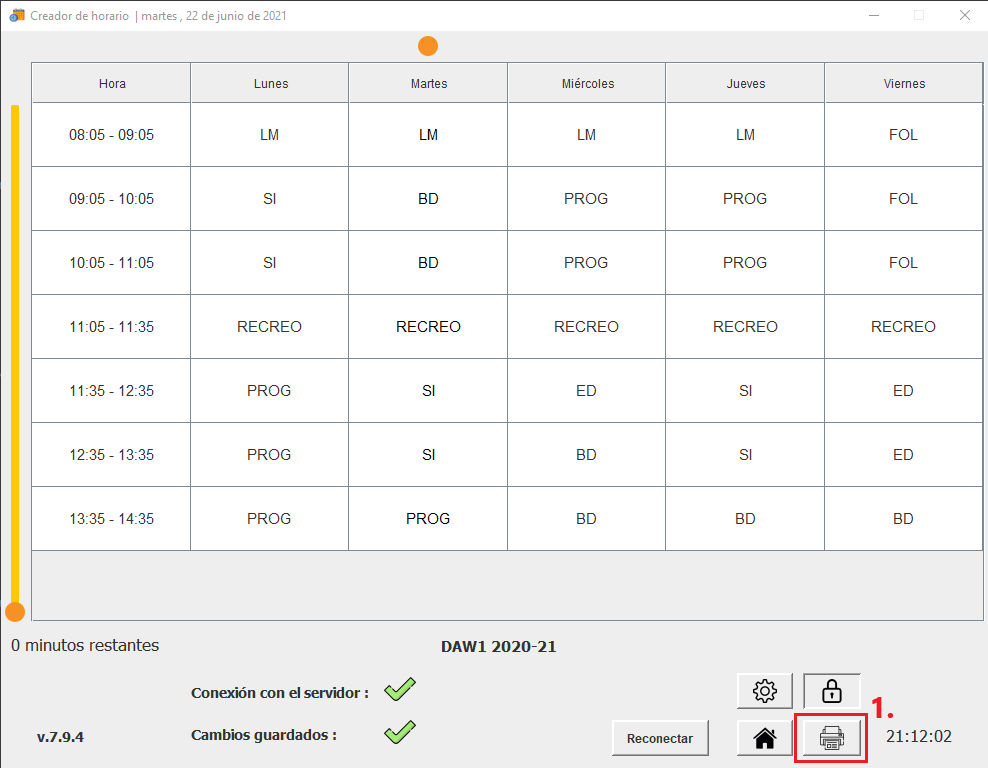Close the Creador de horario window
The height and width of the screenshot is (768, 988).
964,16
